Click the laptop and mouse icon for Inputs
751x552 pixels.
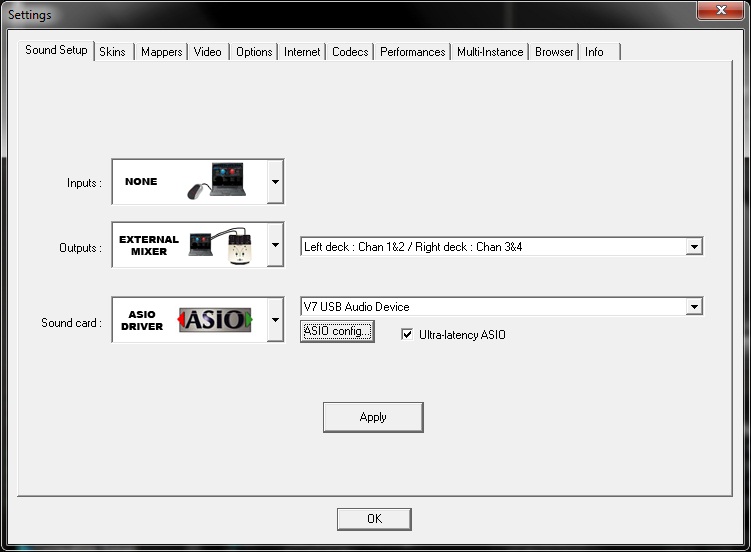(x=216, y=181)
